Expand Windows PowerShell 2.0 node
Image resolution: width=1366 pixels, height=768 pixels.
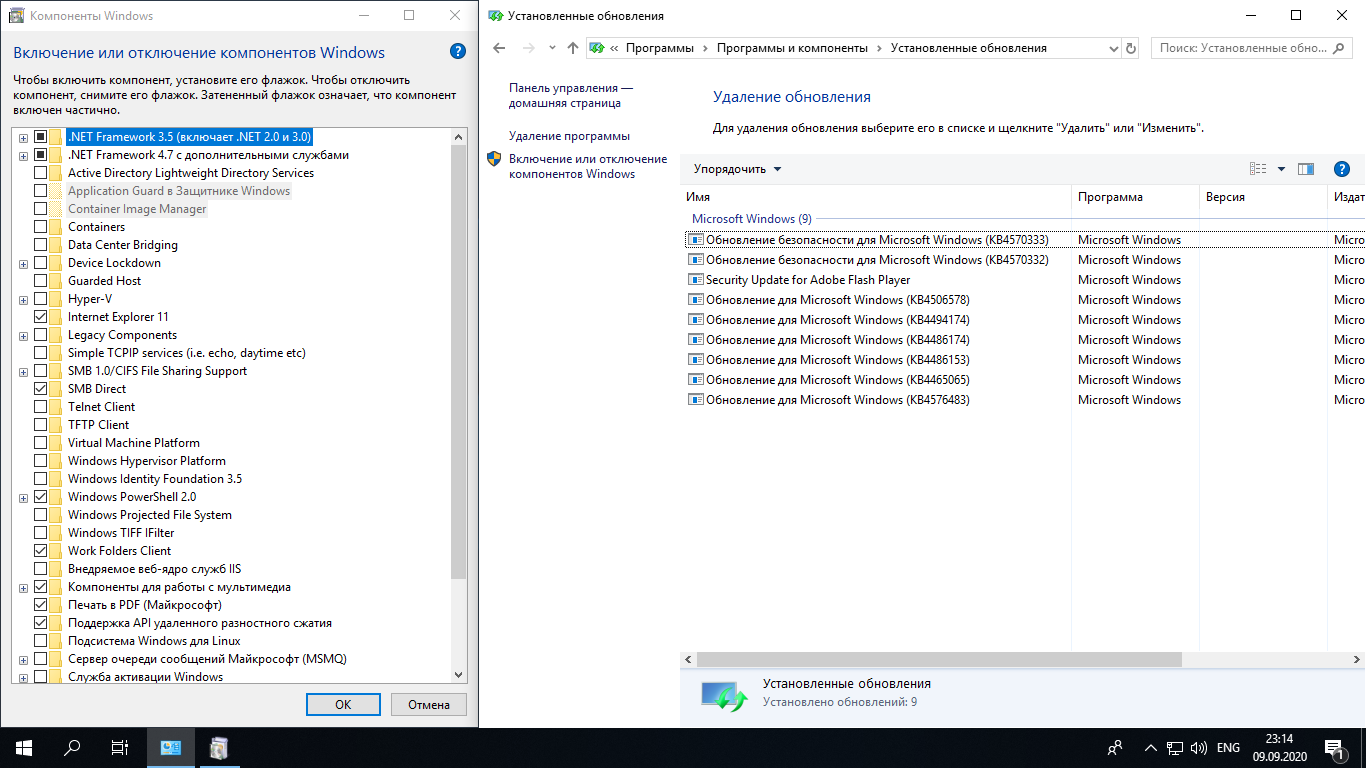[x=23, y=497]
